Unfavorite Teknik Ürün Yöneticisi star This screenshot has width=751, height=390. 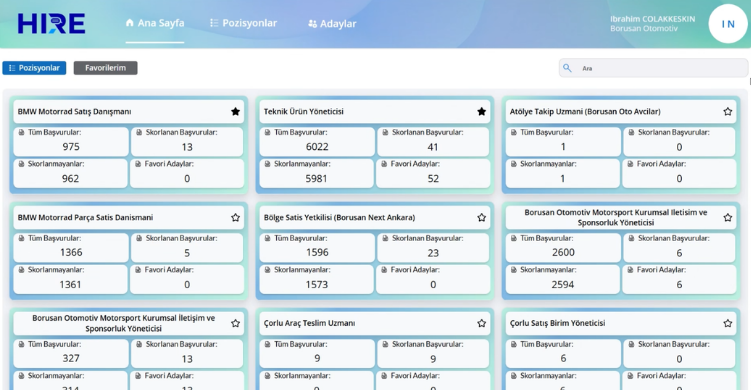click(481, 112)
